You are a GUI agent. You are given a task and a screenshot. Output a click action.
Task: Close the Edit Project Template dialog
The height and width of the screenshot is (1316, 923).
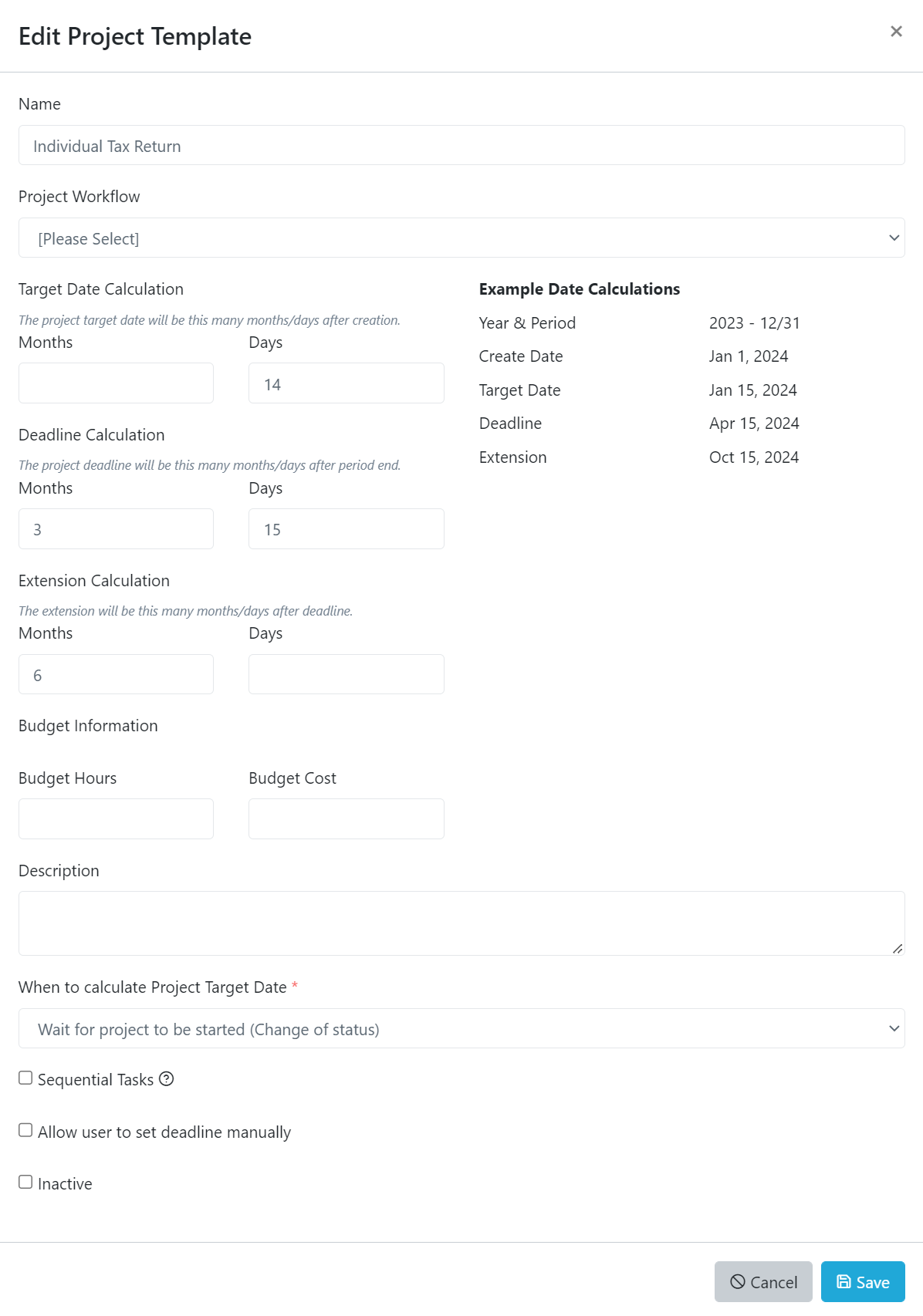(x=895, y=32)
